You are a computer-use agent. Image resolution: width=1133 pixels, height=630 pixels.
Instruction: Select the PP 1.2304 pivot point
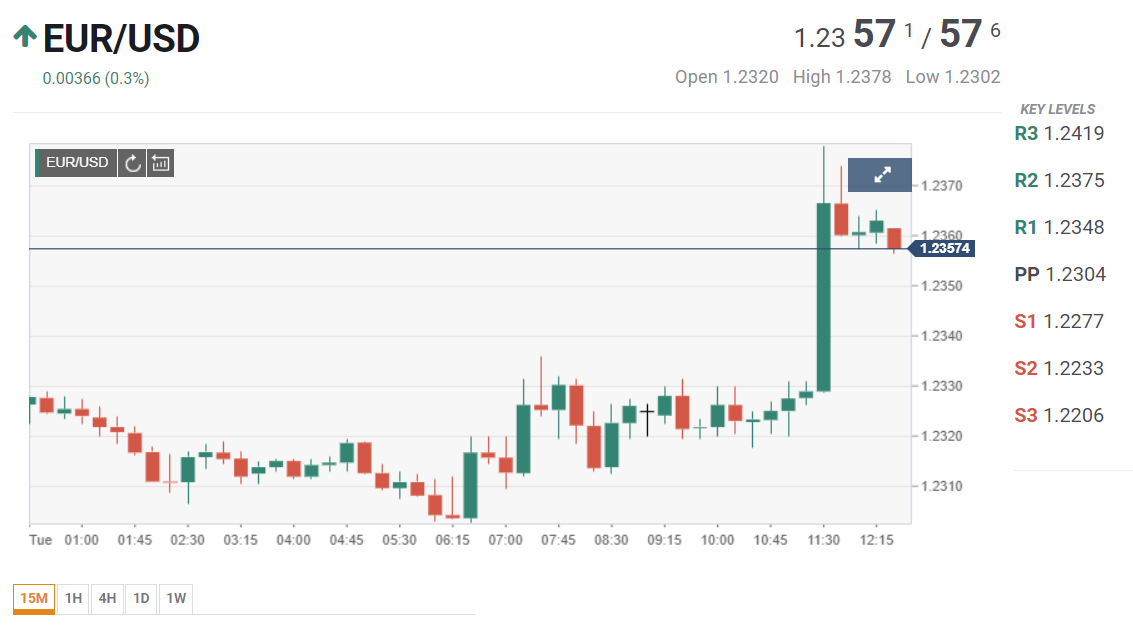(x=1059, y=274)
